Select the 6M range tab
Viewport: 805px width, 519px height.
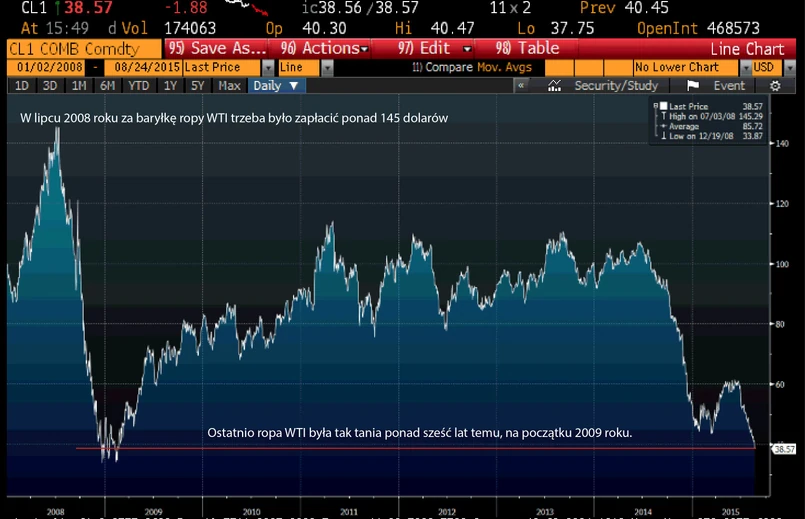[107, 86]
